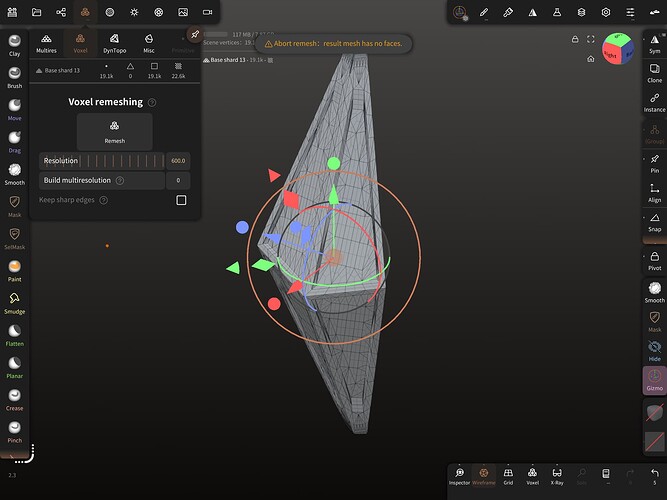Click the Resolution value field 600.0
This screenshot has width=667, height=500.
pyautogui.click(x=178, y=161)
